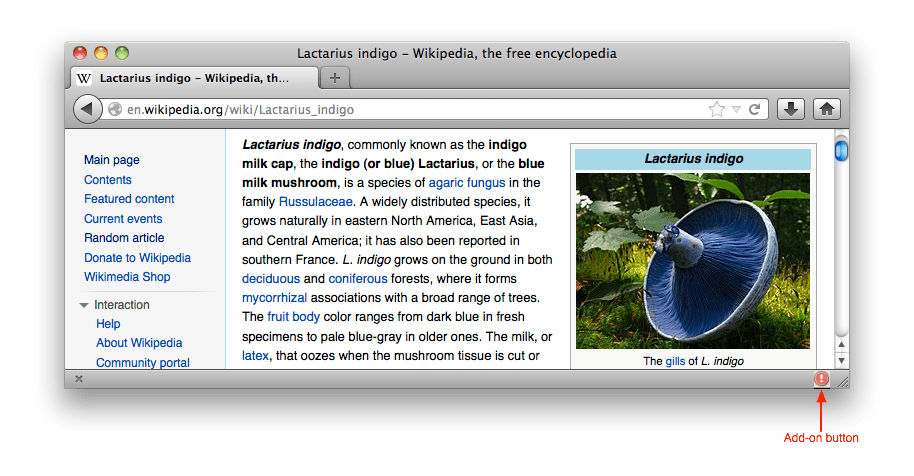
Task: Go to the Home page button
Action: coord(827,109)
